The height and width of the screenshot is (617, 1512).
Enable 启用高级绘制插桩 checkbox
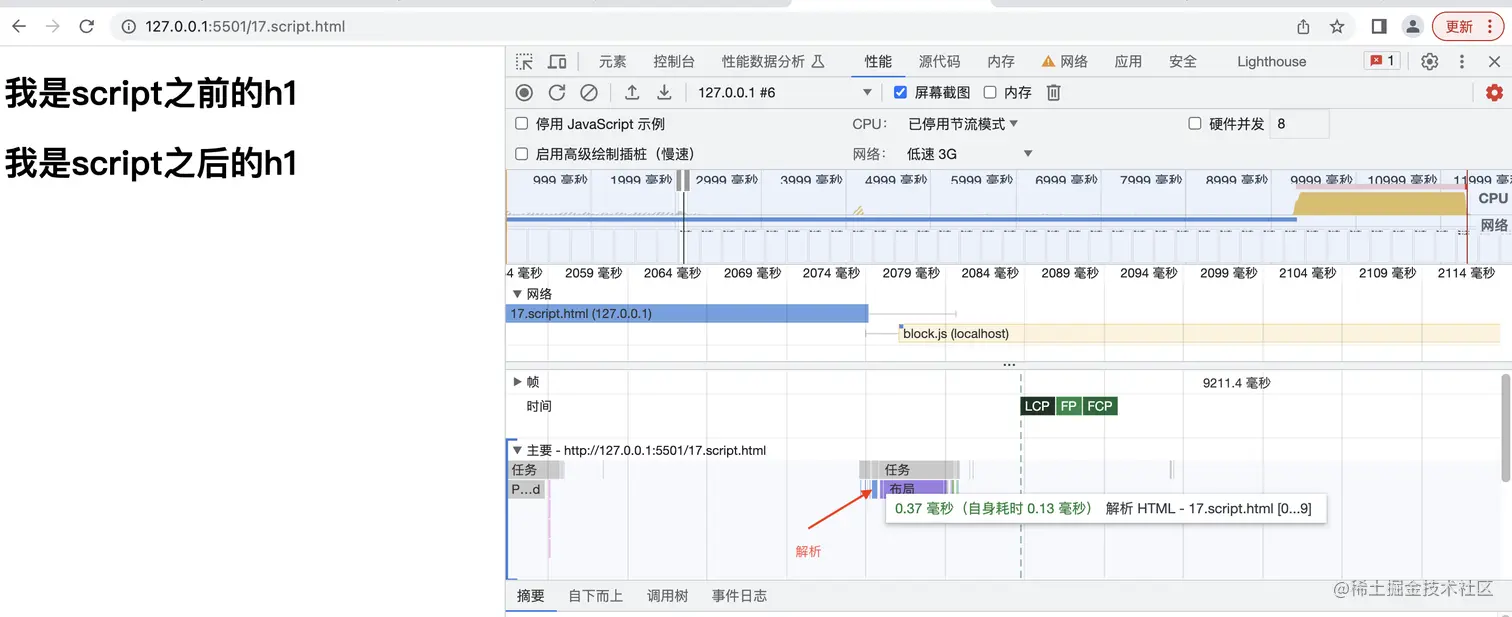[521, 154]
